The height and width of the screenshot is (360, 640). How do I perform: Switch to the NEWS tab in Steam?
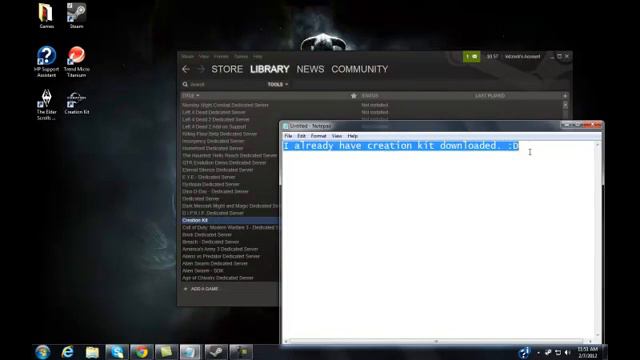310,69
